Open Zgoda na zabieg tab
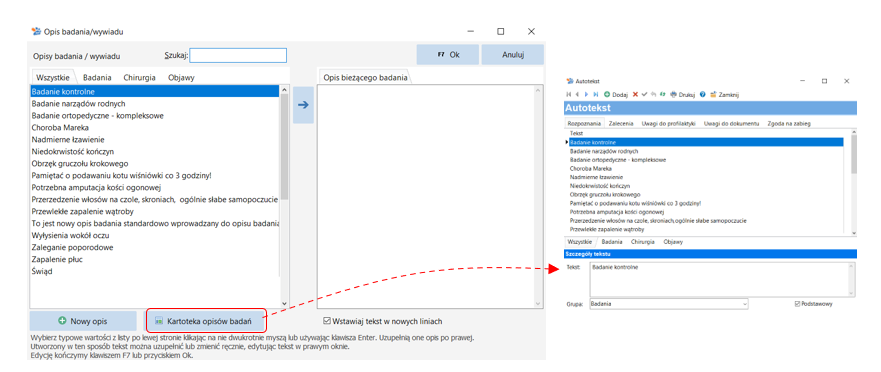The height and width of the screenshot is (372, 881). pyautogui.click(x=789, y=123)
